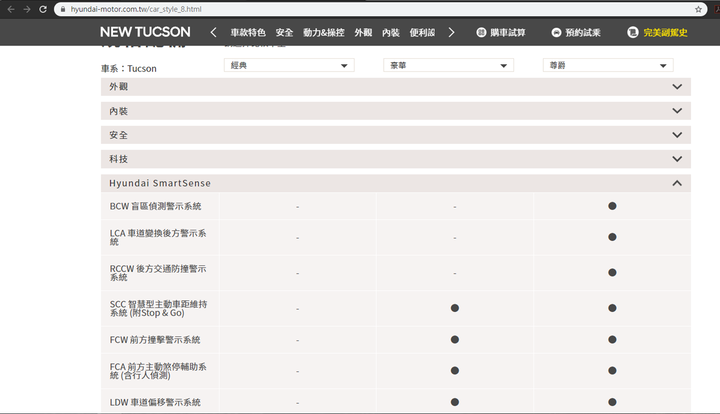Reload the page with the refresh icon
Viewport: 720px width, 414px height.
pyautogui.click(x=43, y=9)
